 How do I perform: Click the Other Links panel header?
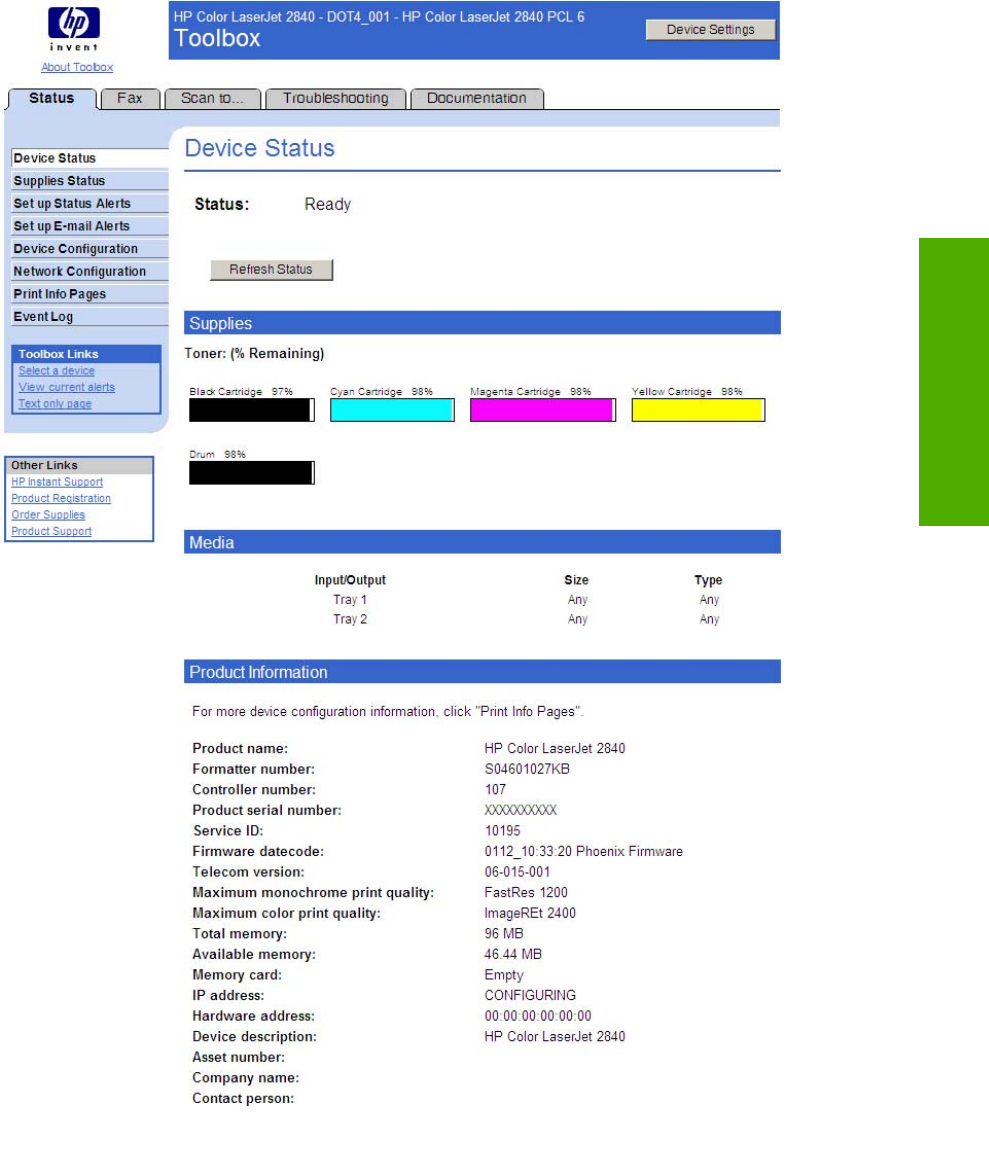tap(79, 465)
